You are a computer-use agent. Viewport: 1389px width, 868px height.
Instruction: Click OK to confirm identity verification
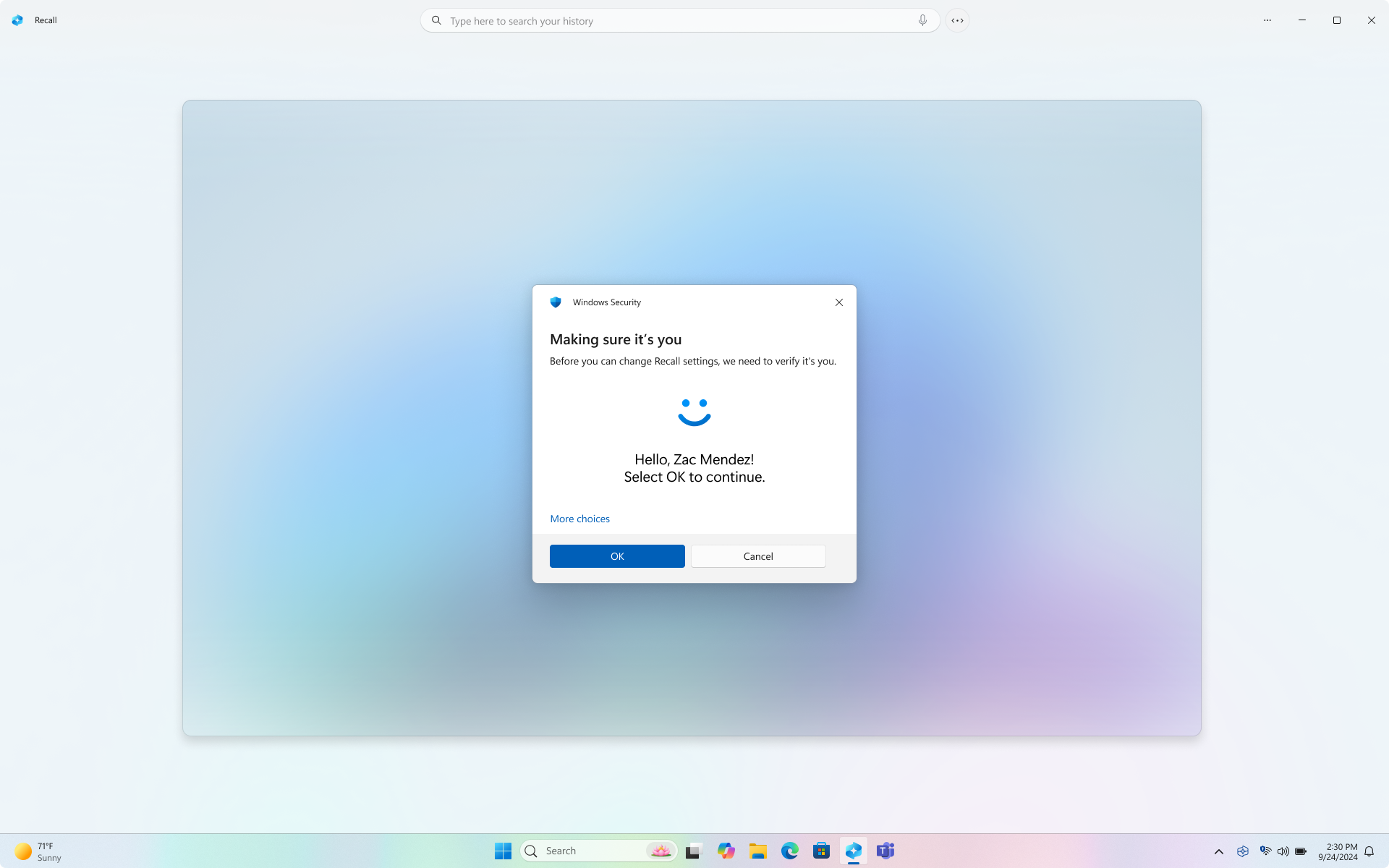click(617, 556)
